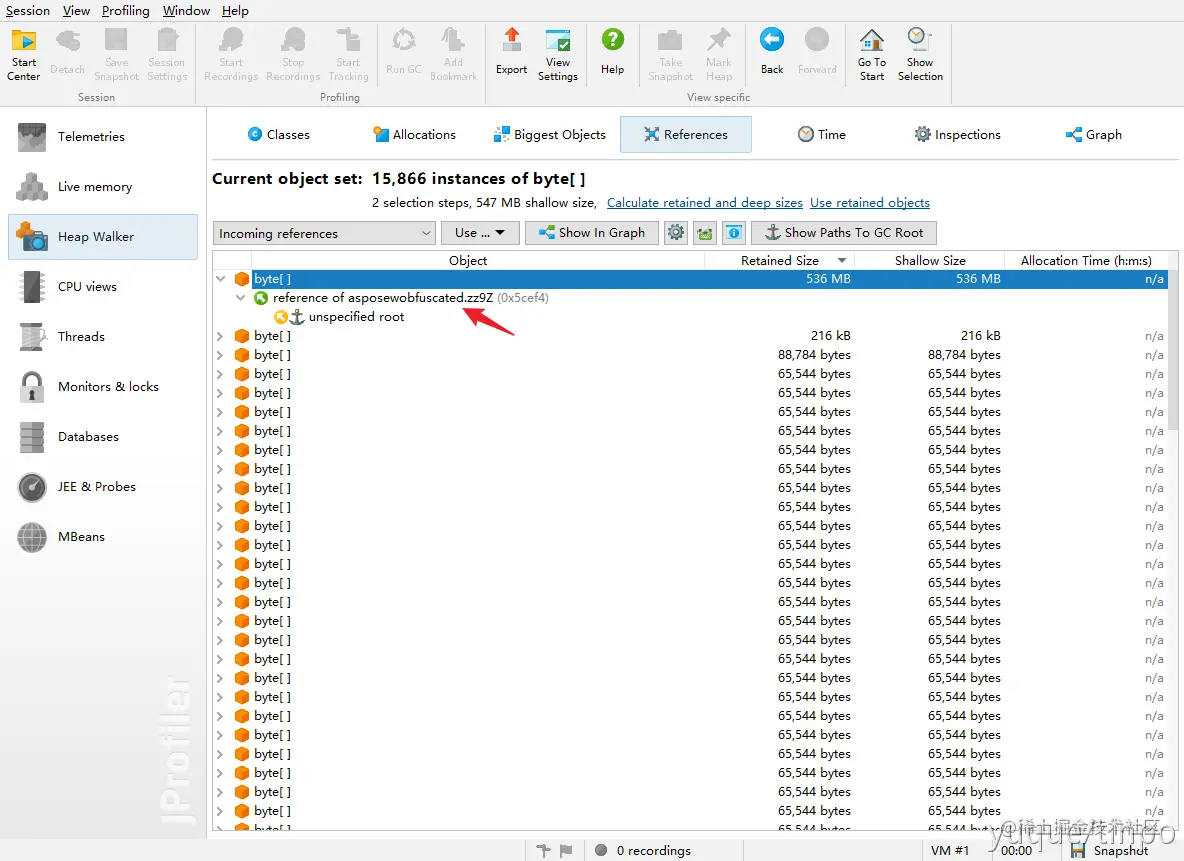Screen dimensions: 1184x861
Task: Open the Incoming references dropdown
Action: (325, 233)
